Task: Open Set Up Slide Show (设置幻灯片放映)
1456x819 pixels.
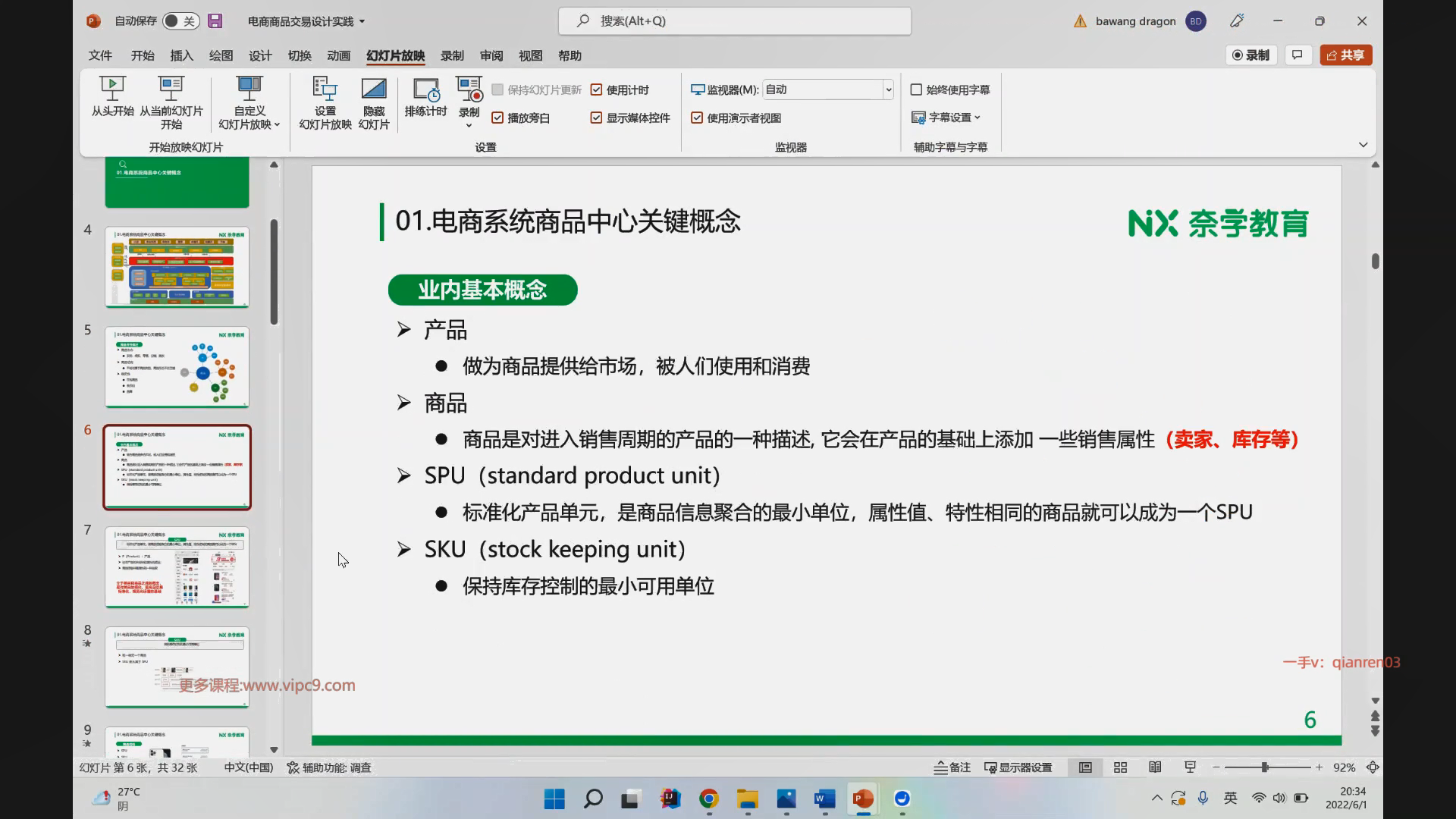Action: click(x=325, y=89)
